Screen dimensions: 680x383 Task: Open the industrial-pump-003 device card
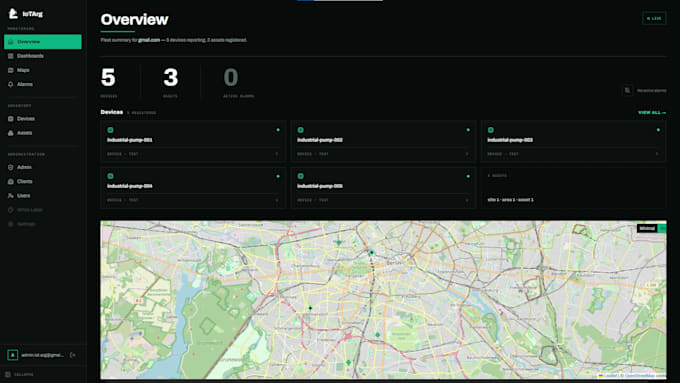click(x=573, y=141)
